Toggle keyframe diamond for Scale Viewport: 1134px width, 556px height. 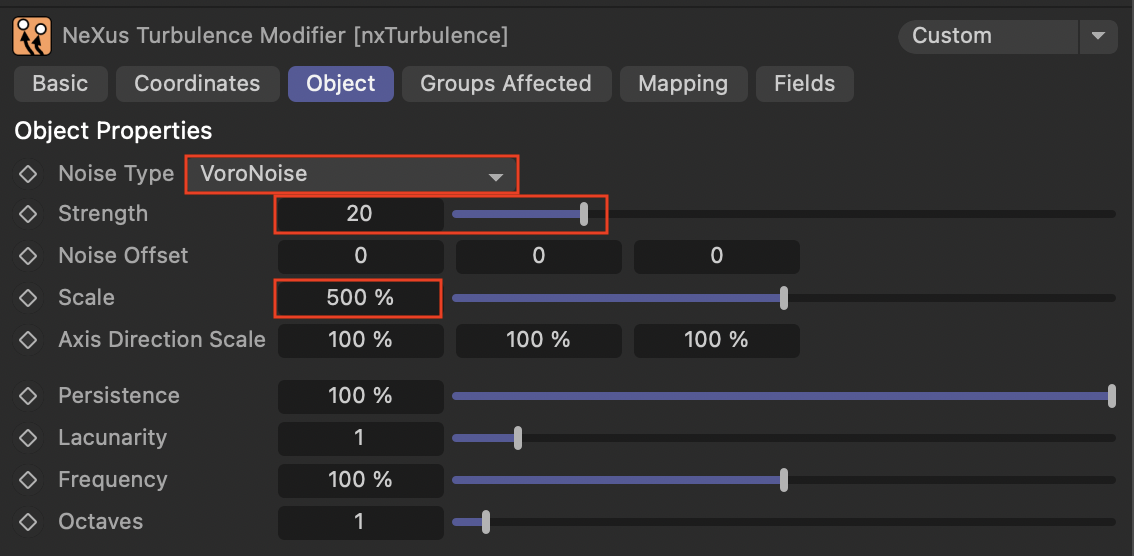(28, 298)
